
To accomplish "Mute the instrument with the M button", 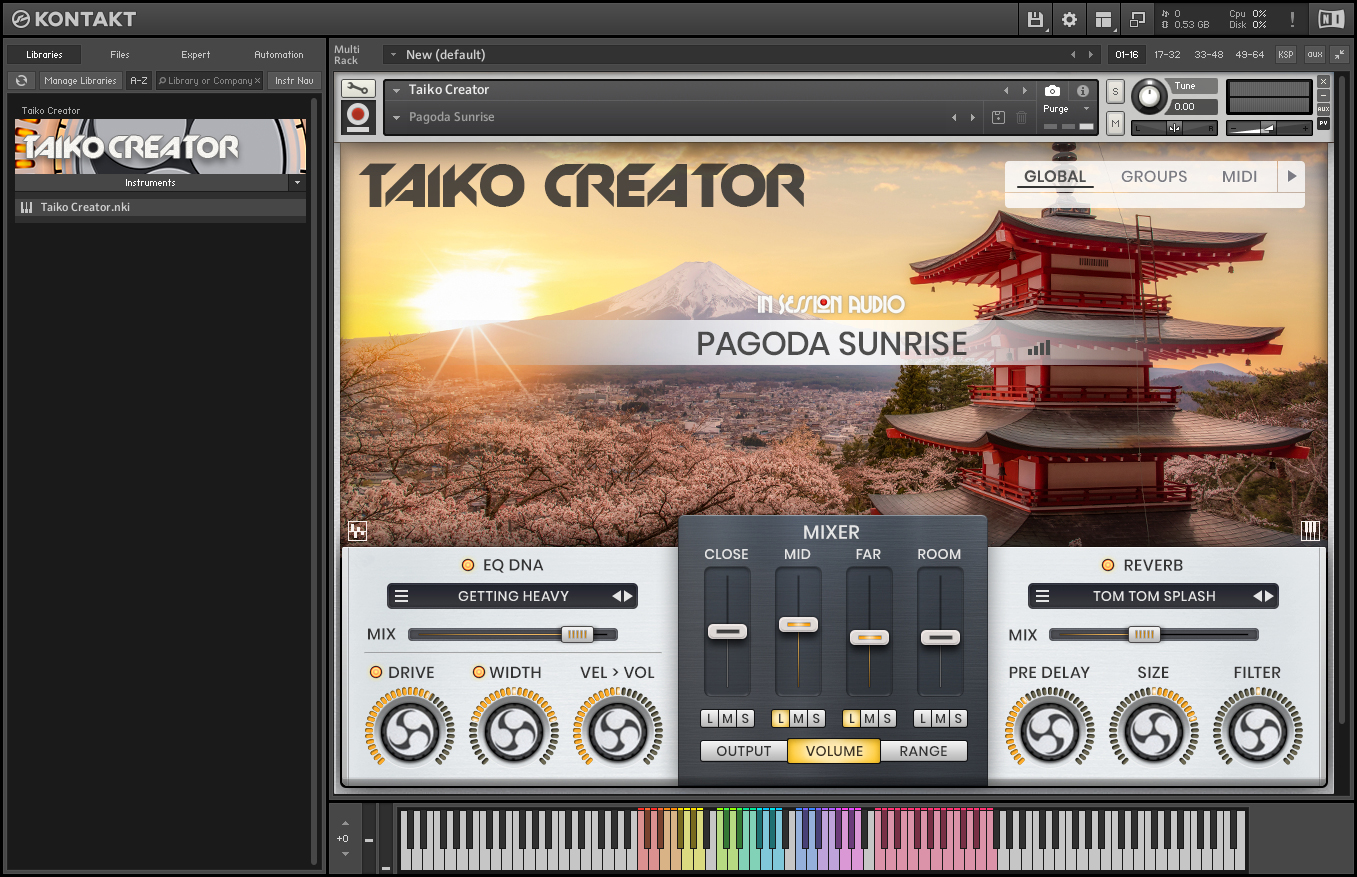I will click(1116, 123).
